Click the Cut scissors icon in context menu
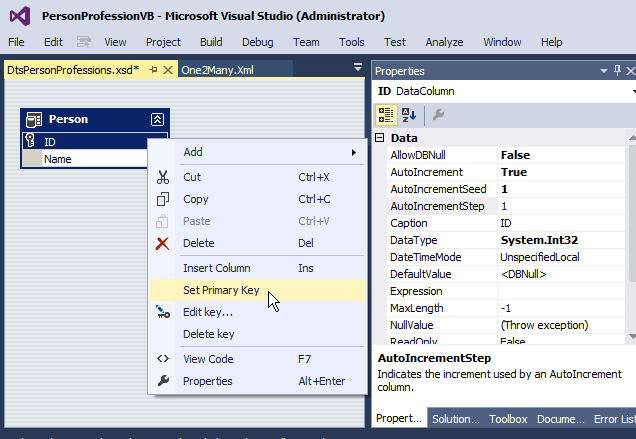Viewport: 636px width, 439px height. pyautogui.click(x=163, y=177)
